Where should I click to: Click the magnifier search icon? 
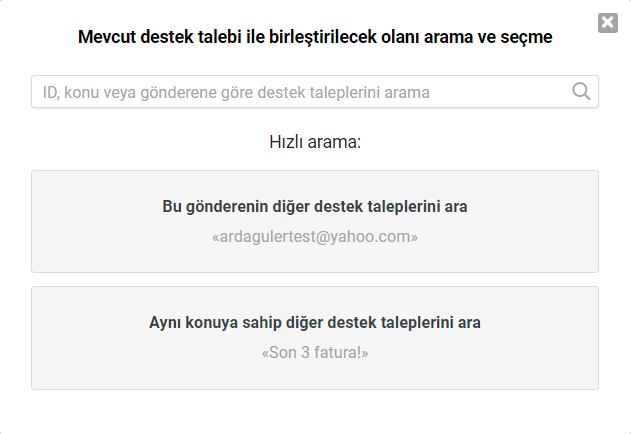[x=581, y=91]
